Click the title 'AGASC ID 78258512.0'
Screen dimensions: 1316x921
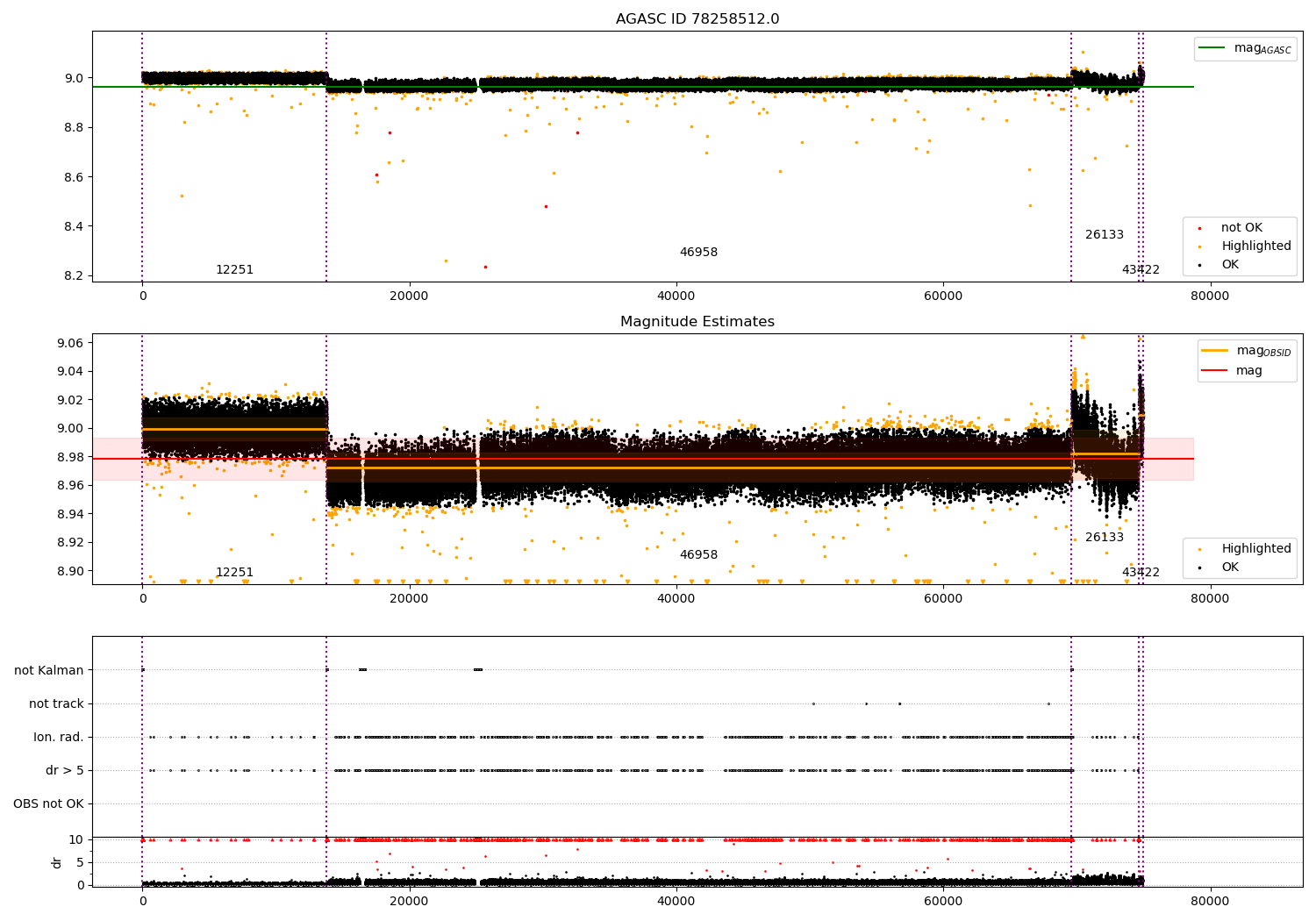(x=697, y=19)
